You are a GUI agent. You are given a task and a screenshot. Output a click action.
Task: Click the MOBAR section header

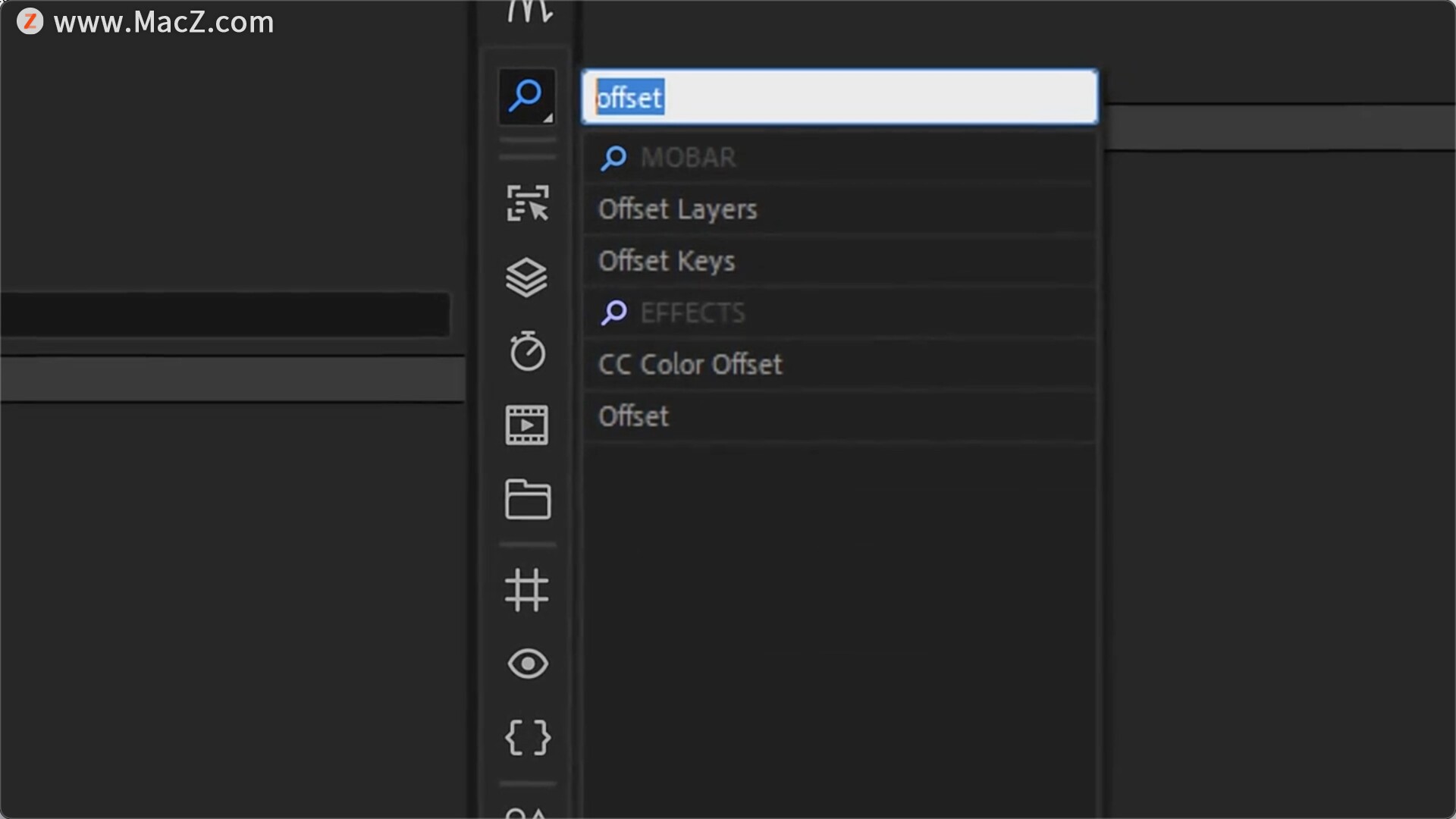(688, 158)
